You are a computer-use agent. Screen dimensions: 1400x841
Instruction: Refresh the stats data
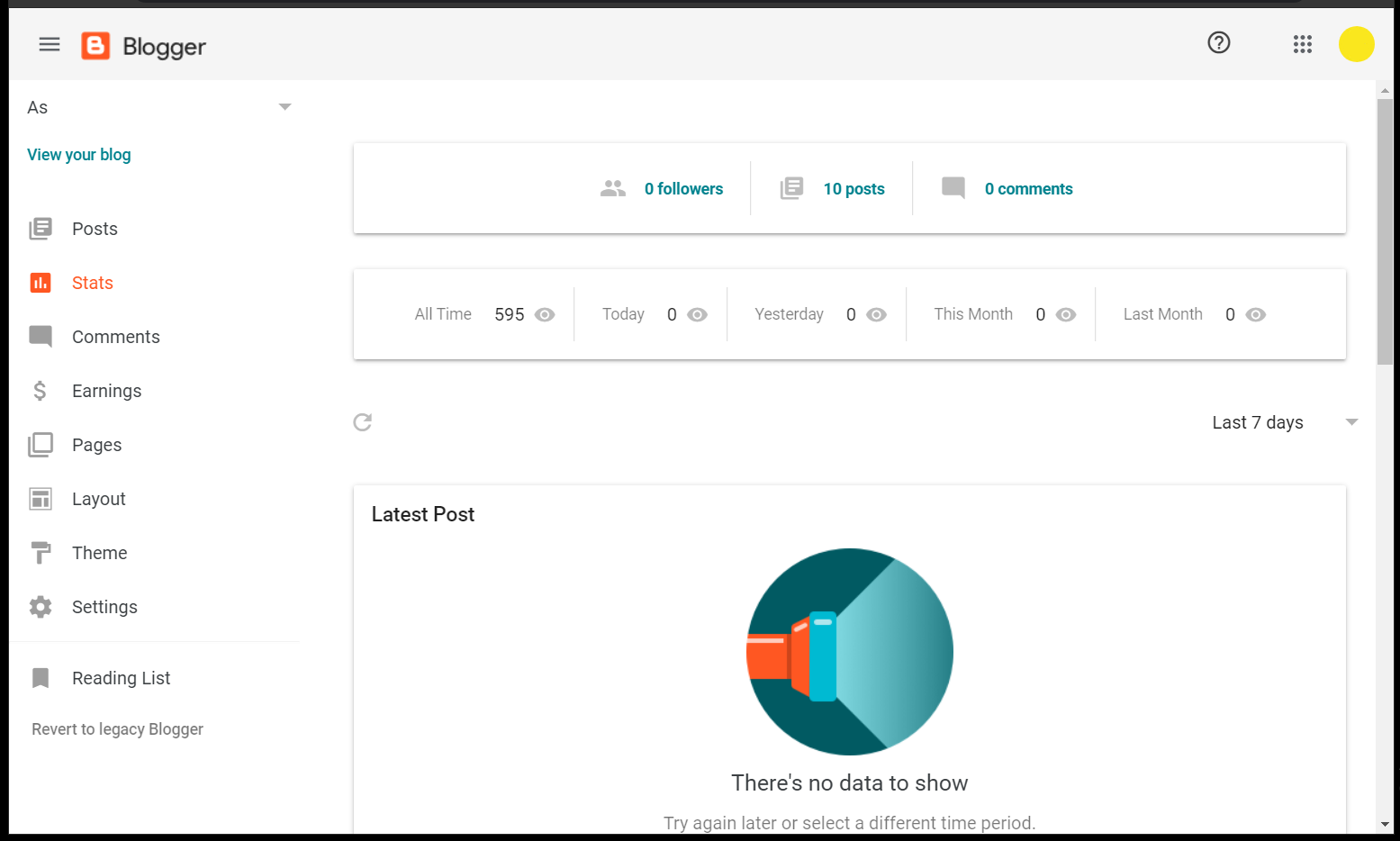pyautogui.click(x=362, y=421)
